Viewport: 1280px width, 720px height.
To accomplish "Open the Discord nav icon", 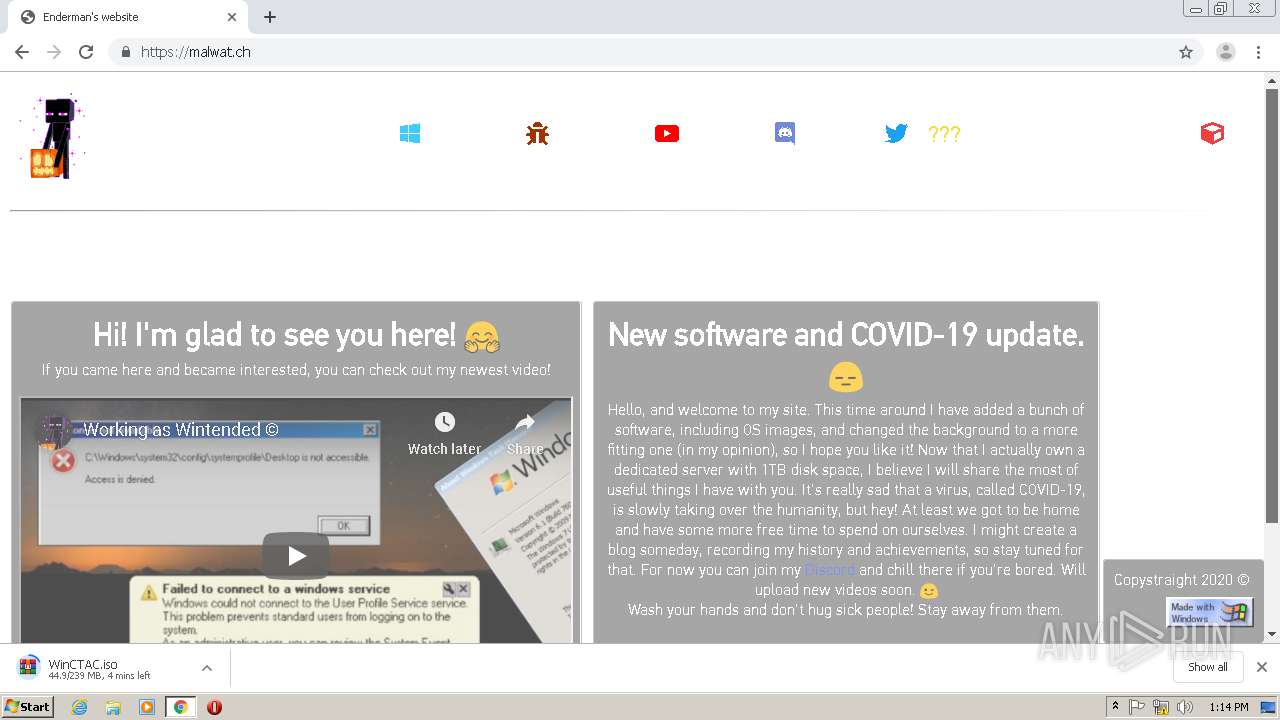I will pos(785,133).
